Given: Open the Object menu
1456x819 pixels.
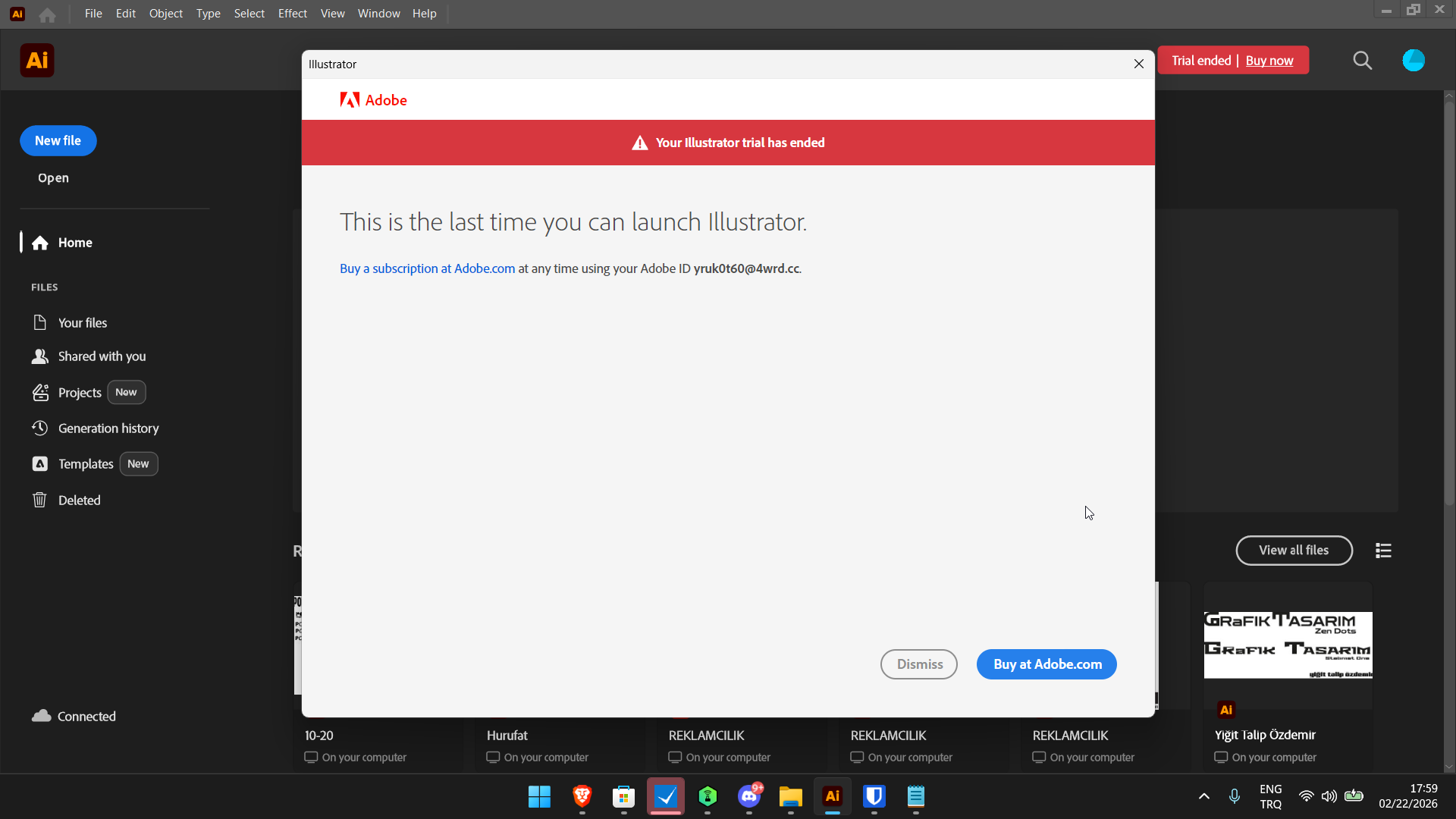Looking at the screenshot, I should coord(166,14).
